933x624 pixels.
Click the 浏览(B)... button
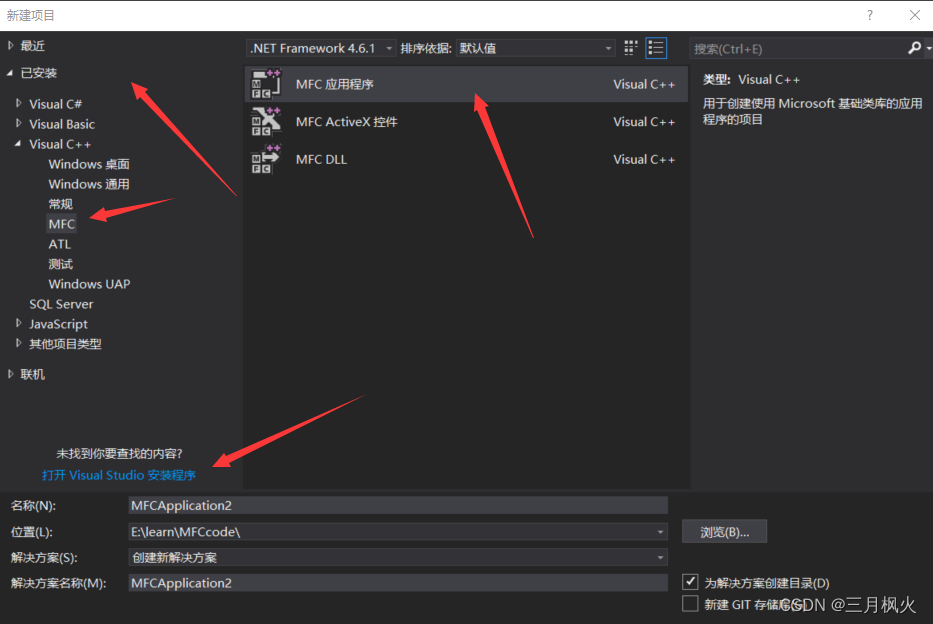pos(724,532)
